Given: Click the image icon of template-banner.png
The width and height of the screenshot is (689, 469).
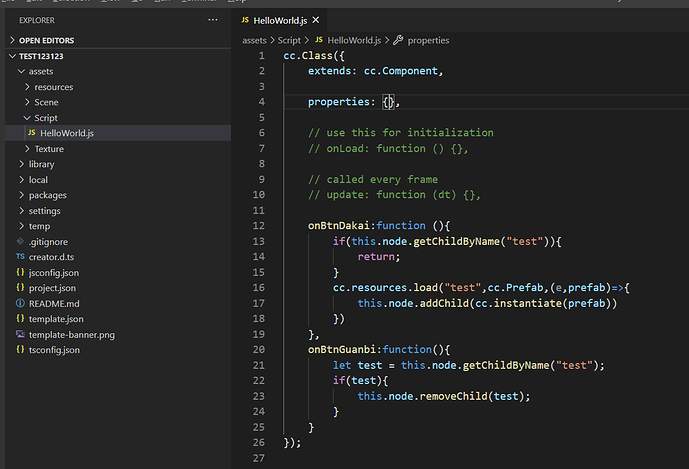Looking at the screenshot, I should 20,334.
